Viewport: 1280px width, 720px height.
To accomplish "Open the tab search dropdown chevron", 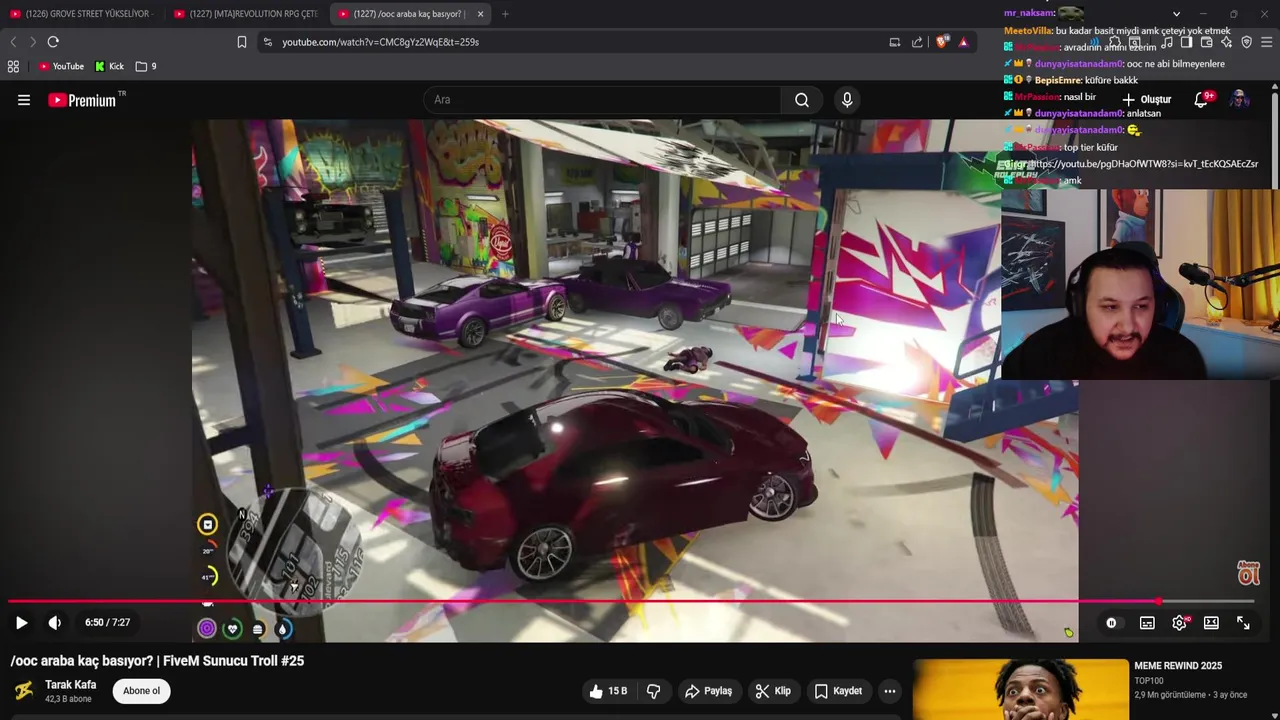I will point(1176,14).
